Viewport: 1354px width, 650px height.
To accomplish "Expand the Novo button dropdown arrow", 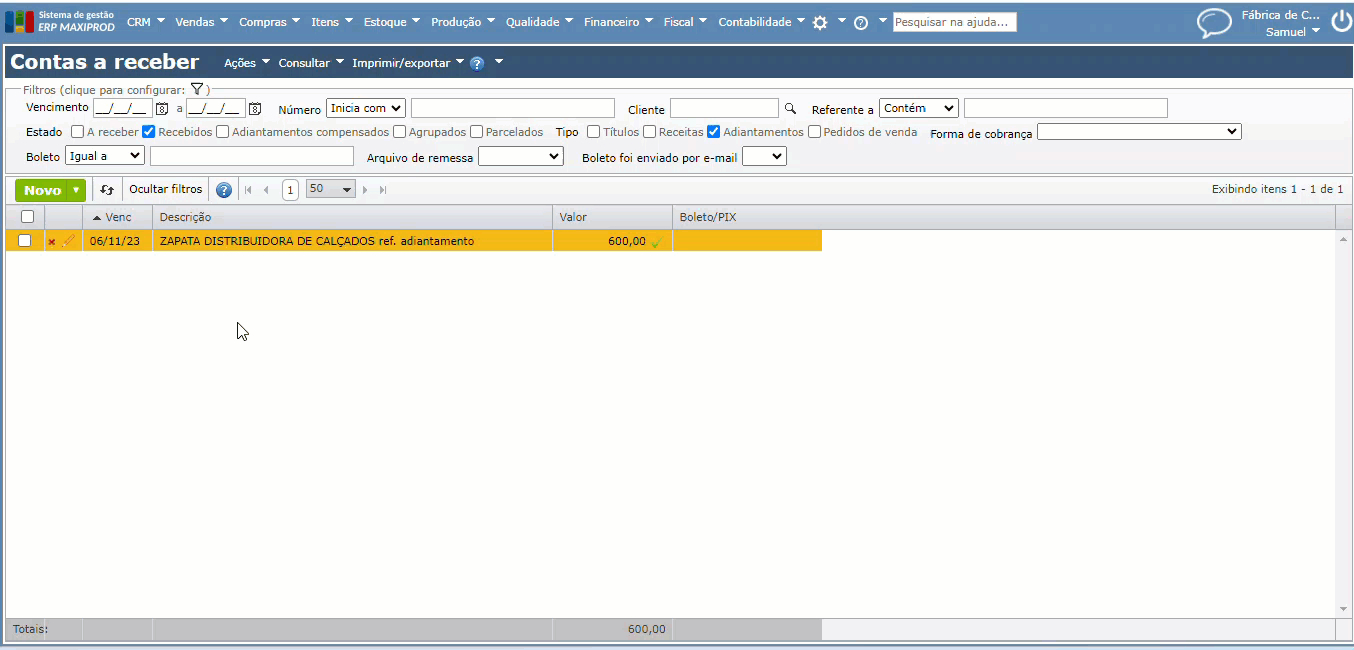I will coord(77,190).
